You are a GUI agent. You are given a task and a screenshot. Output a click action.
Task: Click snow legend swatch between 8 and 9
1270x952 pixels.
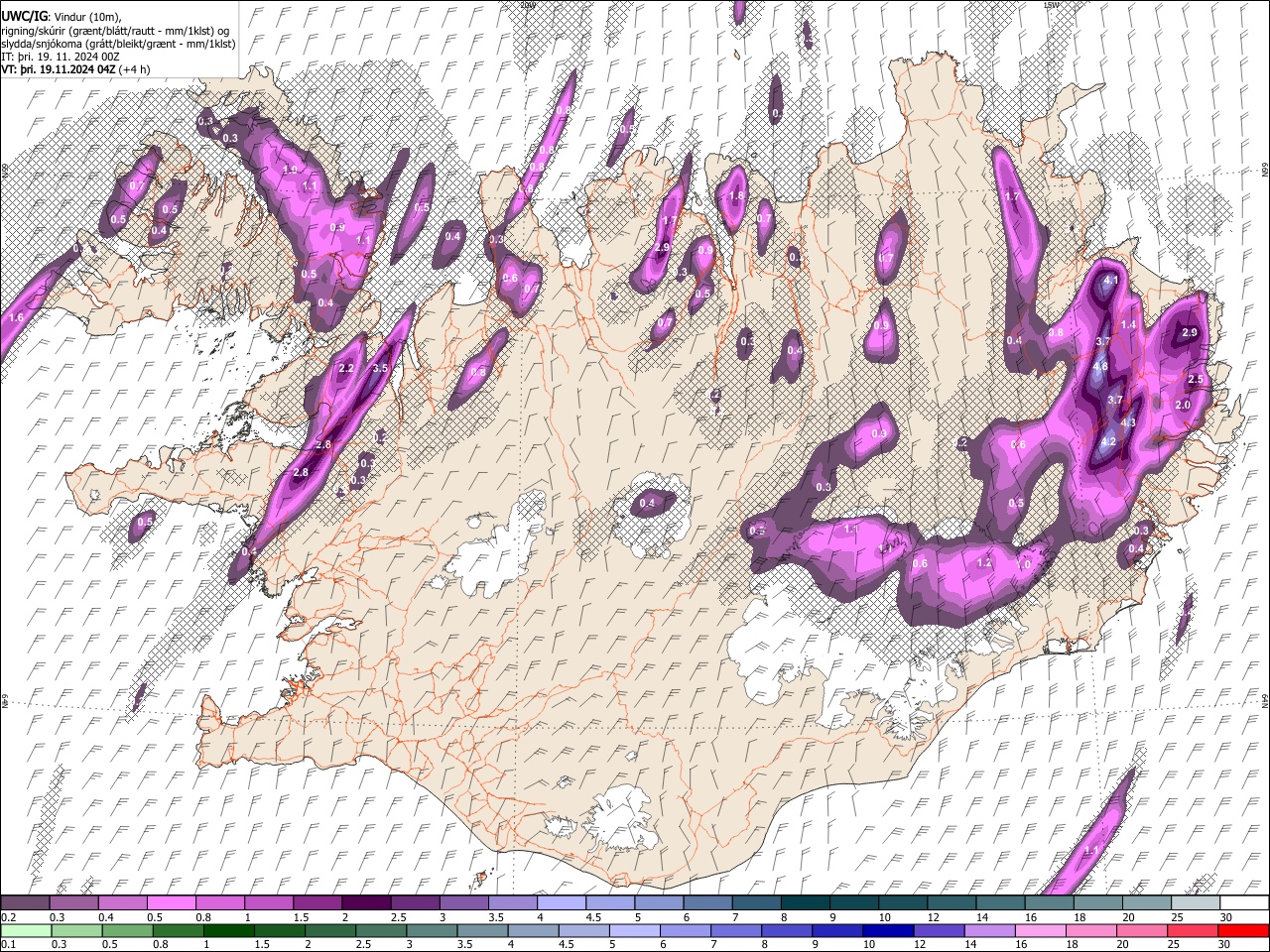pyautogui.click(x=806, y=902)
